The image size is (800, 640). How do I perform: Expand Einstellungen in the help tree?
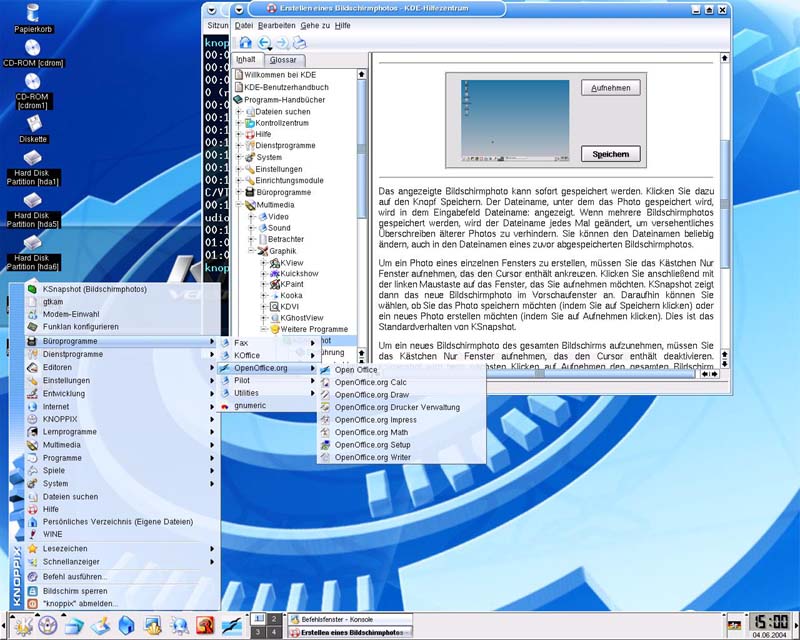coord(239,169)
